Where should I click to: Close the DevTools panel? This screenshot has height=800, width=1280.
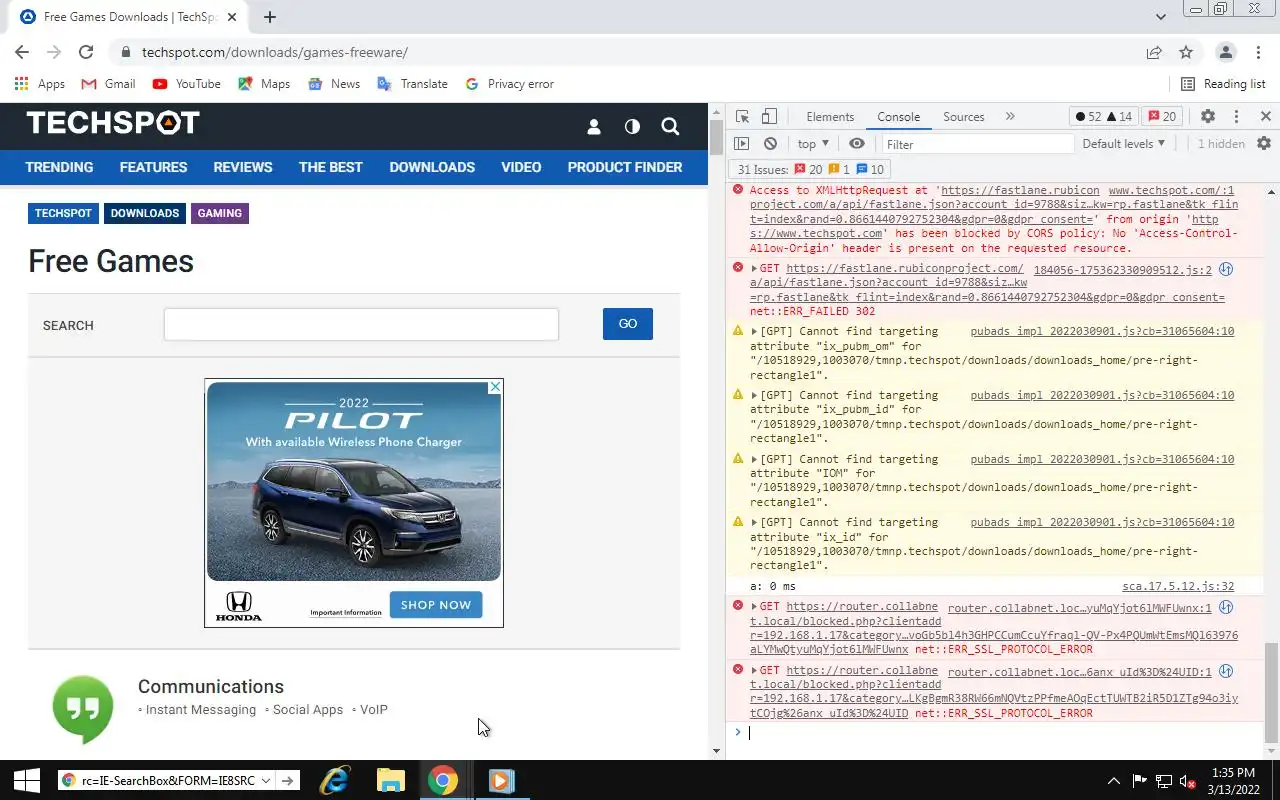[x=1265, y=117]
